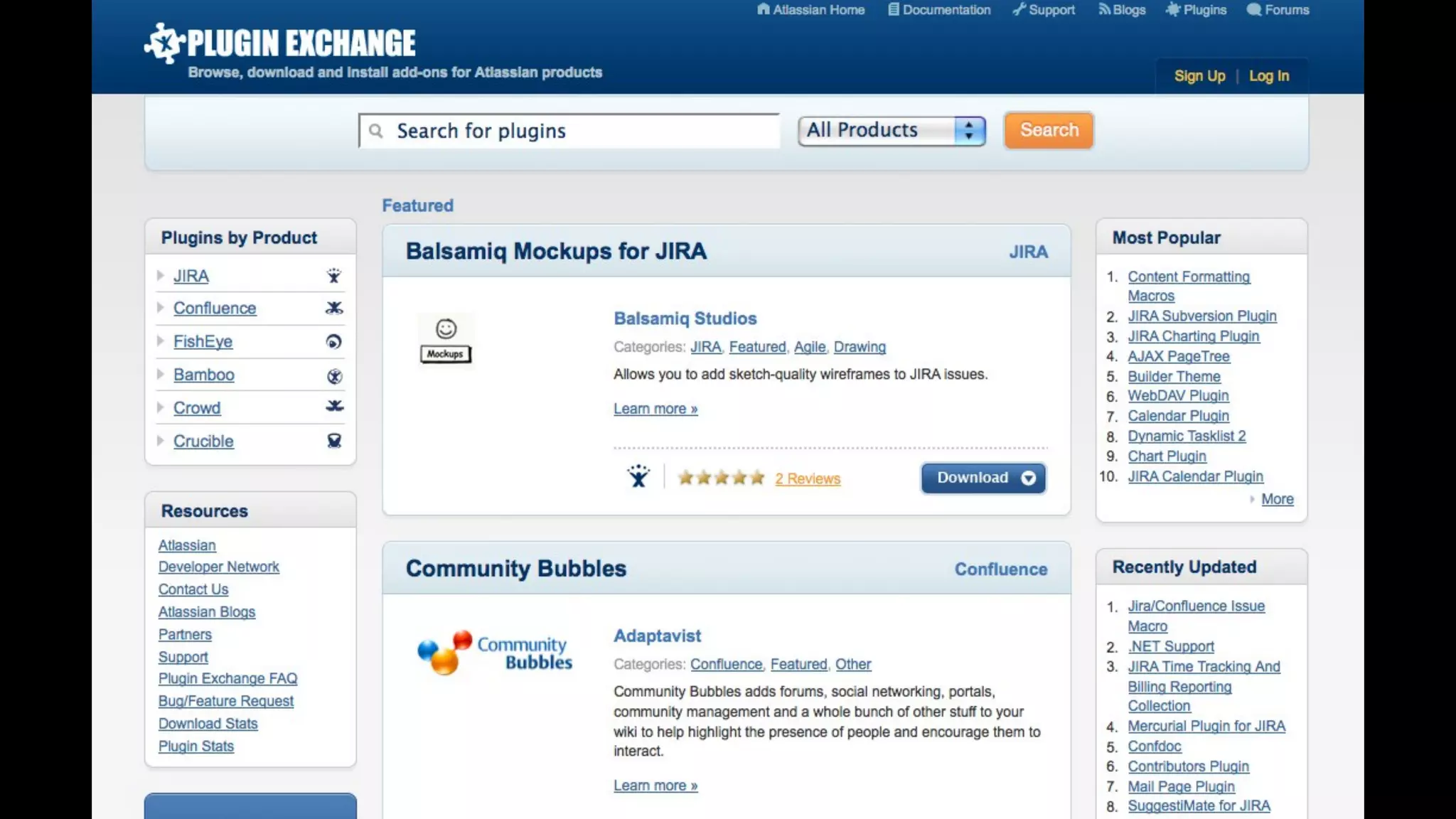Click the JIRA product icon in sidebar
The image size is (1456, 819).
point(333,276)
